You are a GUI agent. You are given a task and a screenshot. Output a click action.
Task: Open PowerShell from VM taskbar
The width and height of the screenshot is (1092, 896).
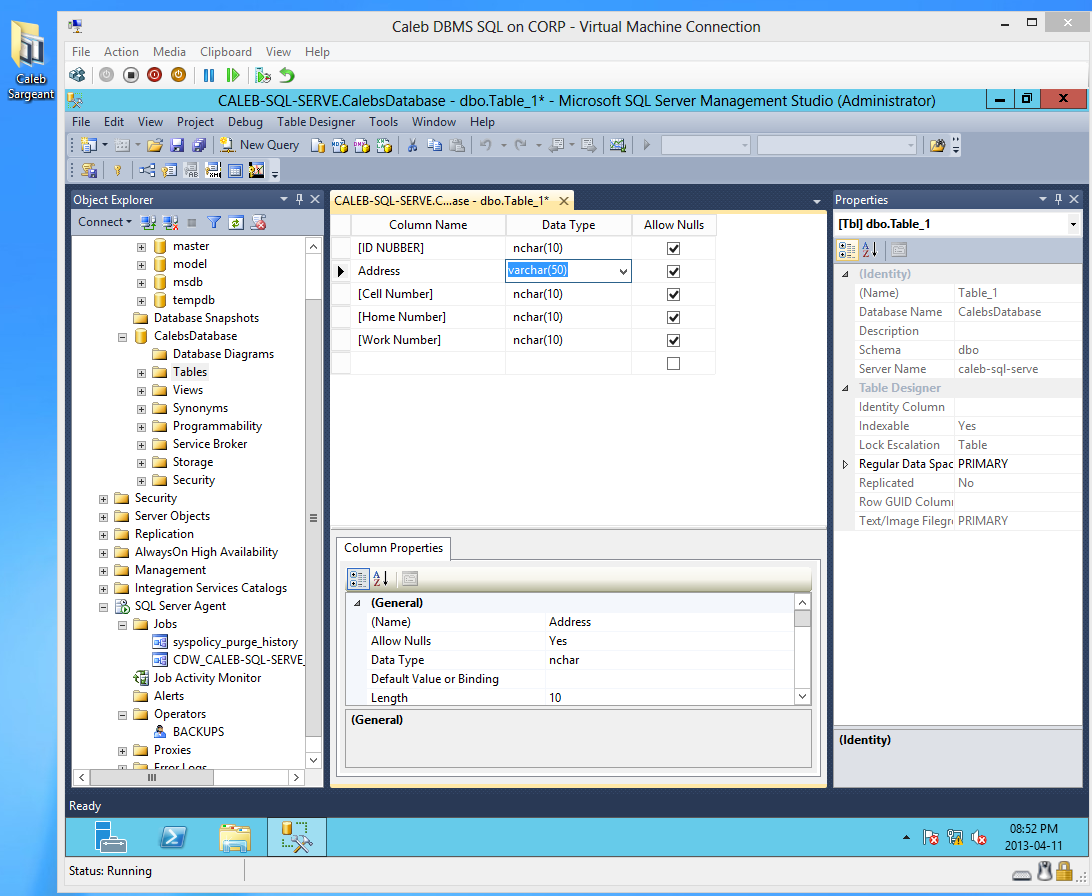tap(172, 837)
